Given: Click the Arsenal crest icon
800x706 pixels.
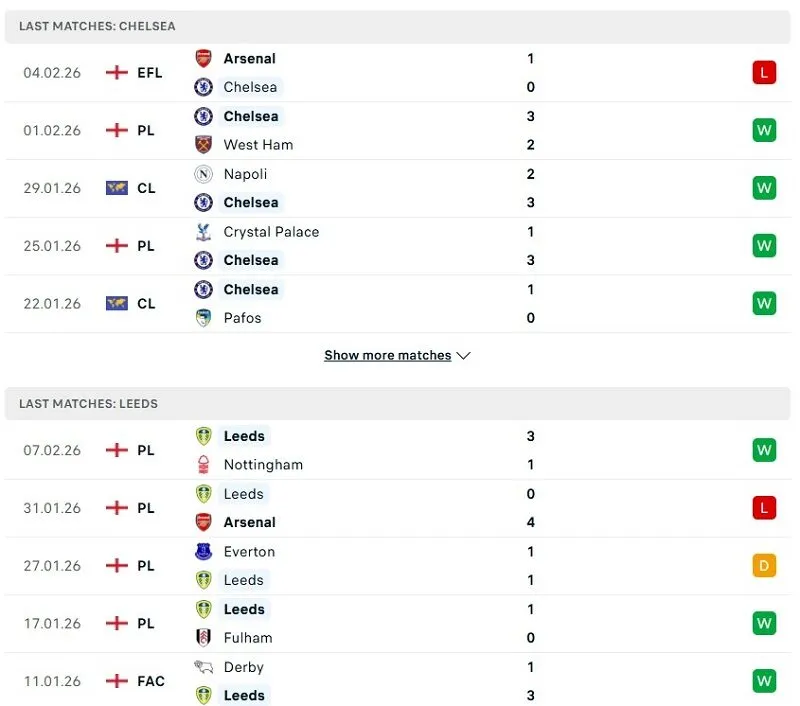Looking at the screenshot, I should (204, 58).
